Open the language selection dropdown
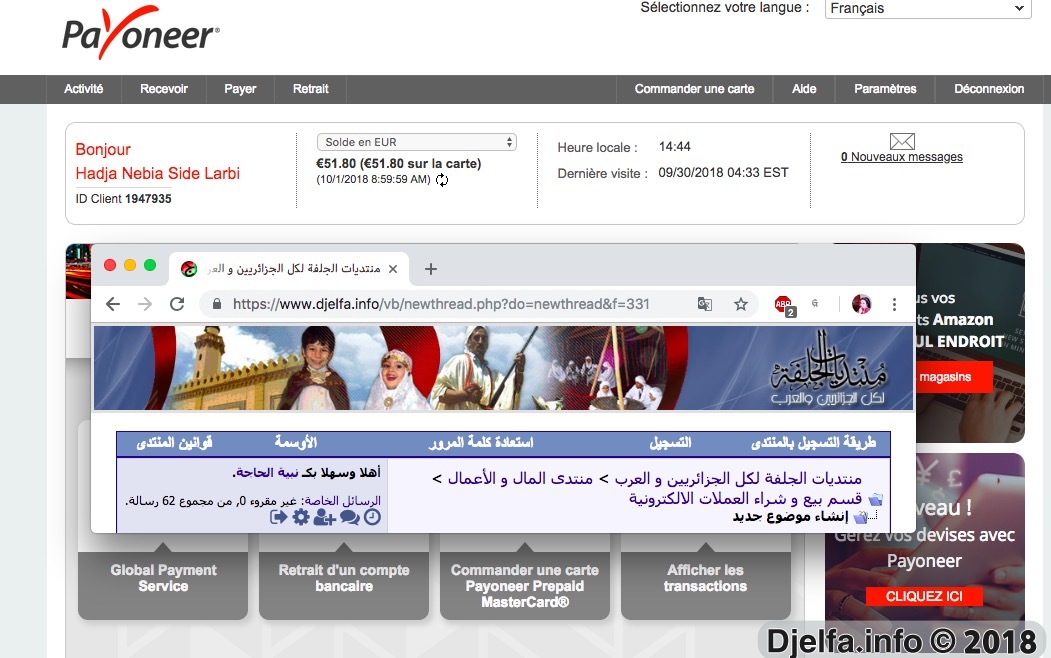 click(928, 9)
